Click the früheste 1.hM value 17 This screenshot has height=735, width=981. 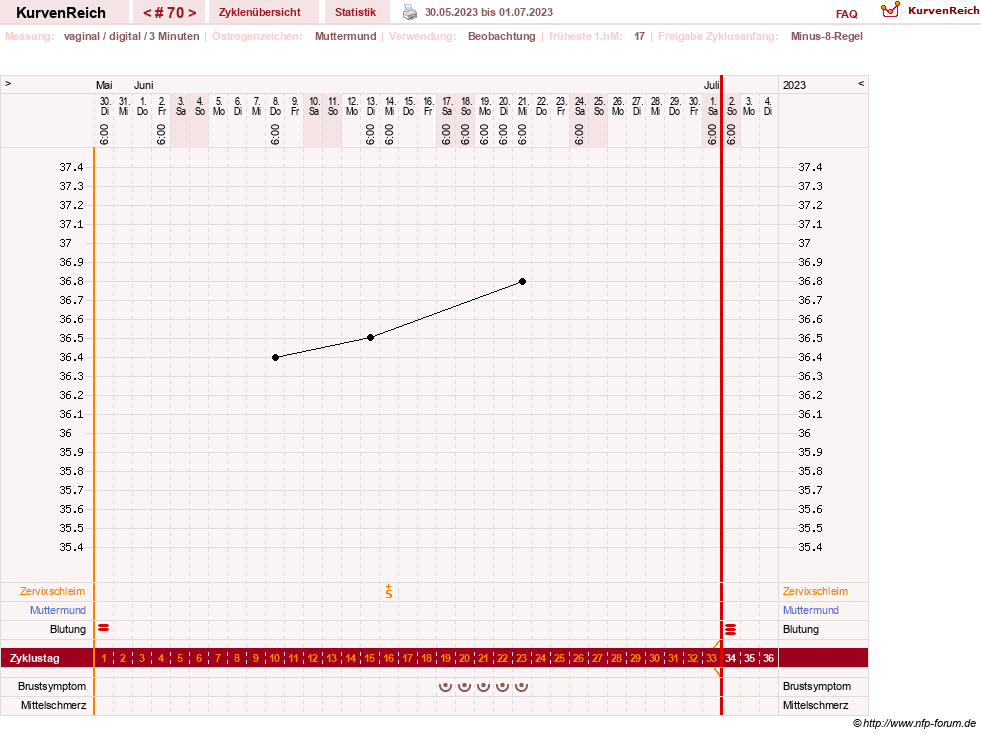tap(639, 36)
